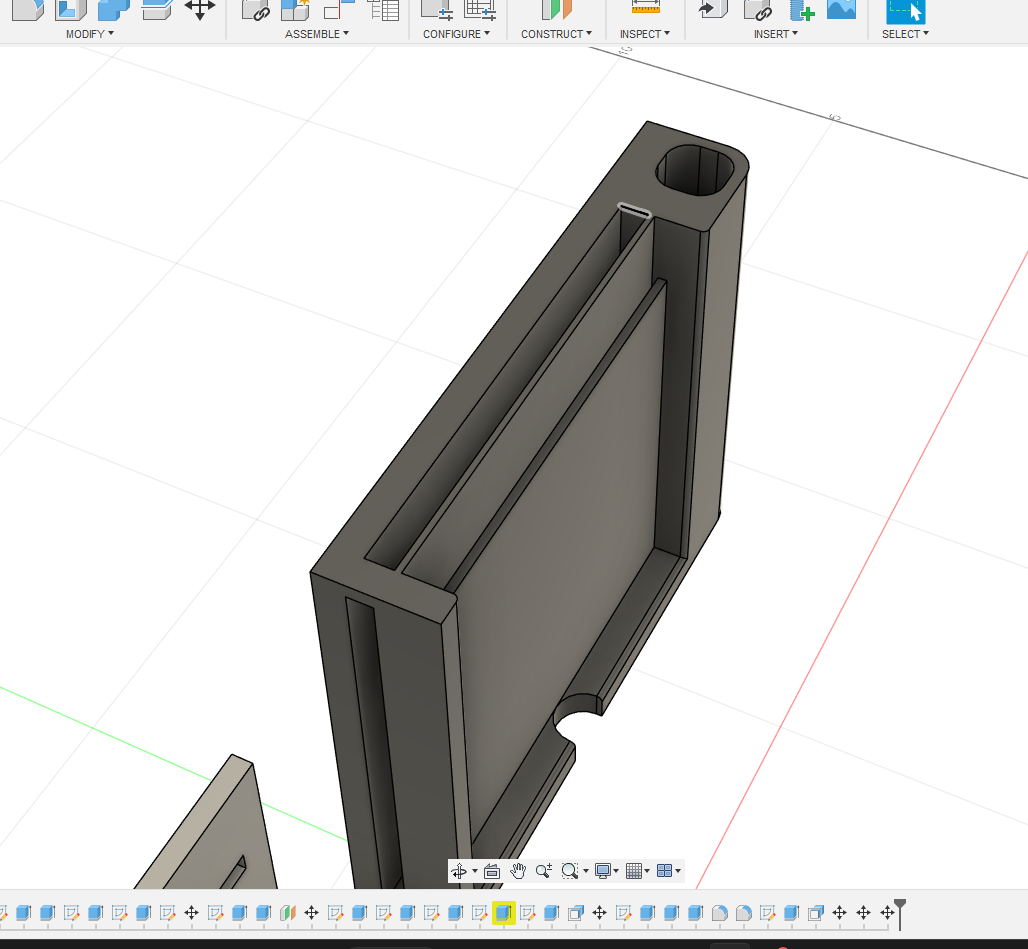Screen dimensions: 1028x949
Task: Click the Orbit icon in the navigation bar
Action: (459, 871)
